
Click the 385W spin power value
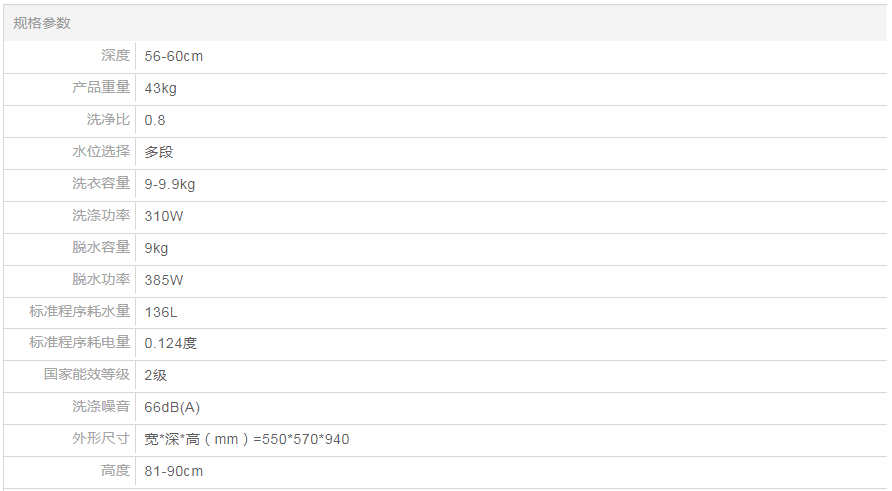click(x=164, y=280)
